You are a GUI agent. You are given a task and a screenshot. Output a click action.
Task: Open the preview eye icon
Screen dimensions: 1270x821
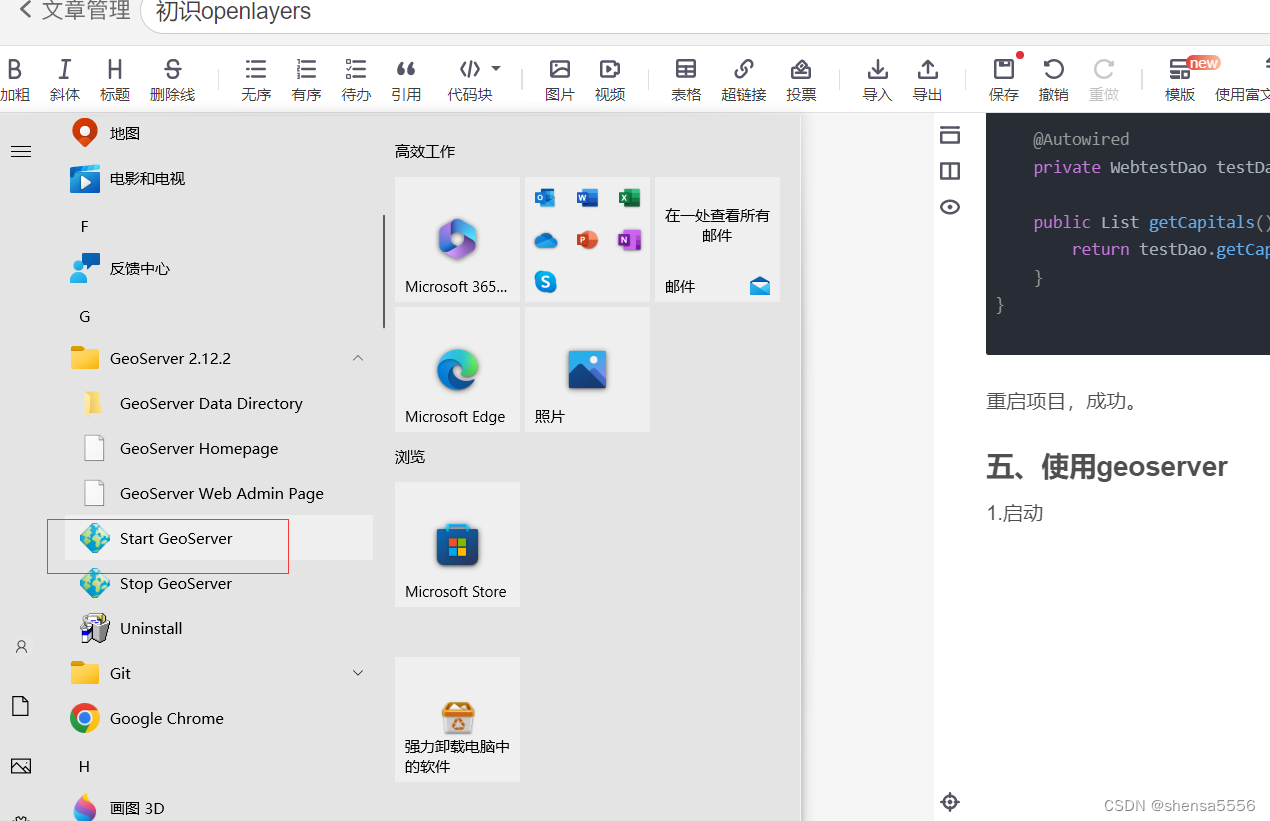949,207
